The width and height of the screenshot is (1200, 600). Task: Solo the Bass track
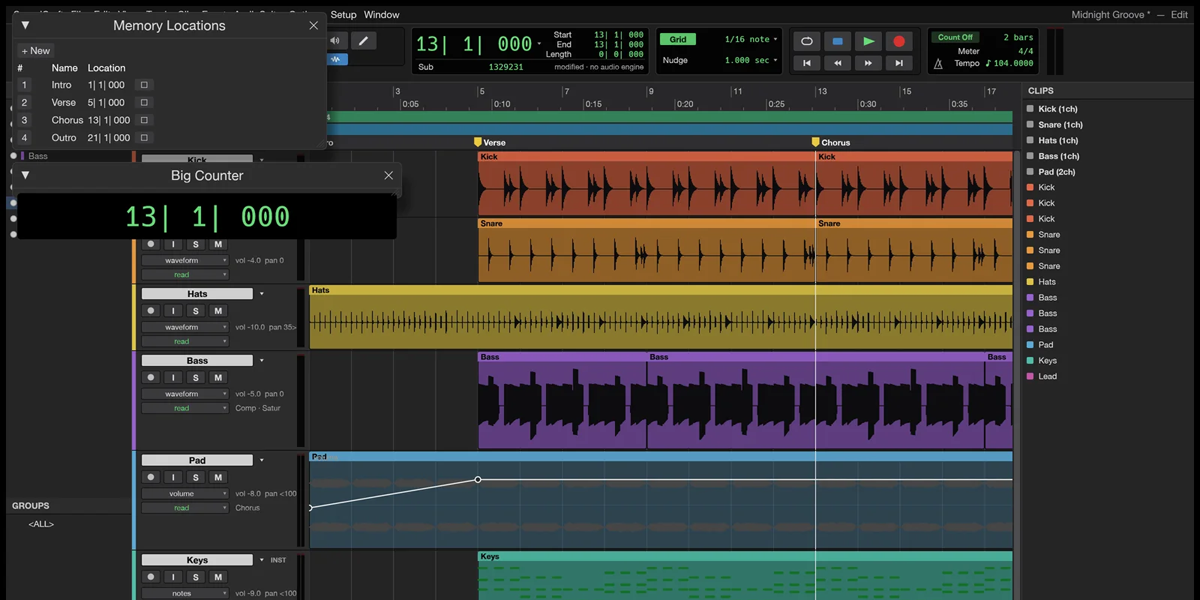coord(196,378)
